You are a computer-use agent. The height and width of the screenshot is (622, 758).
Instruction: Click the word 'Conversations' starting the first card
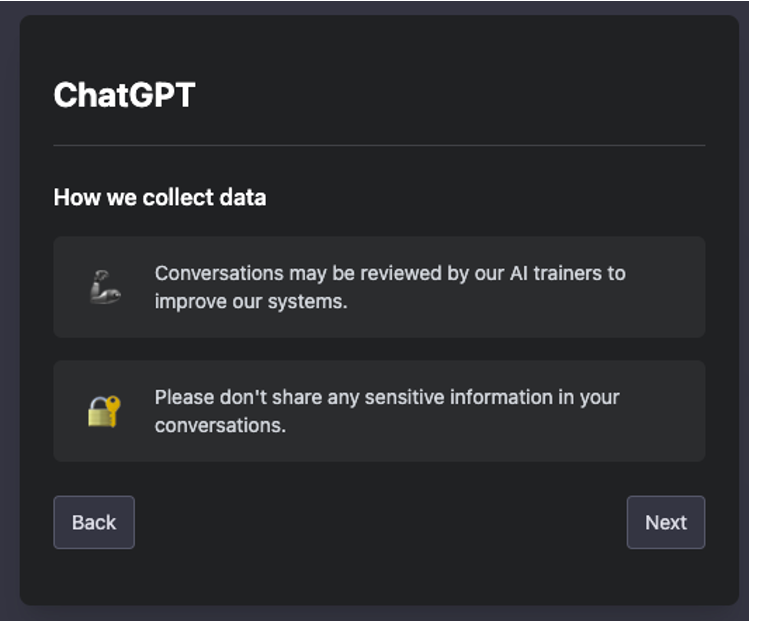coord(219,274)
